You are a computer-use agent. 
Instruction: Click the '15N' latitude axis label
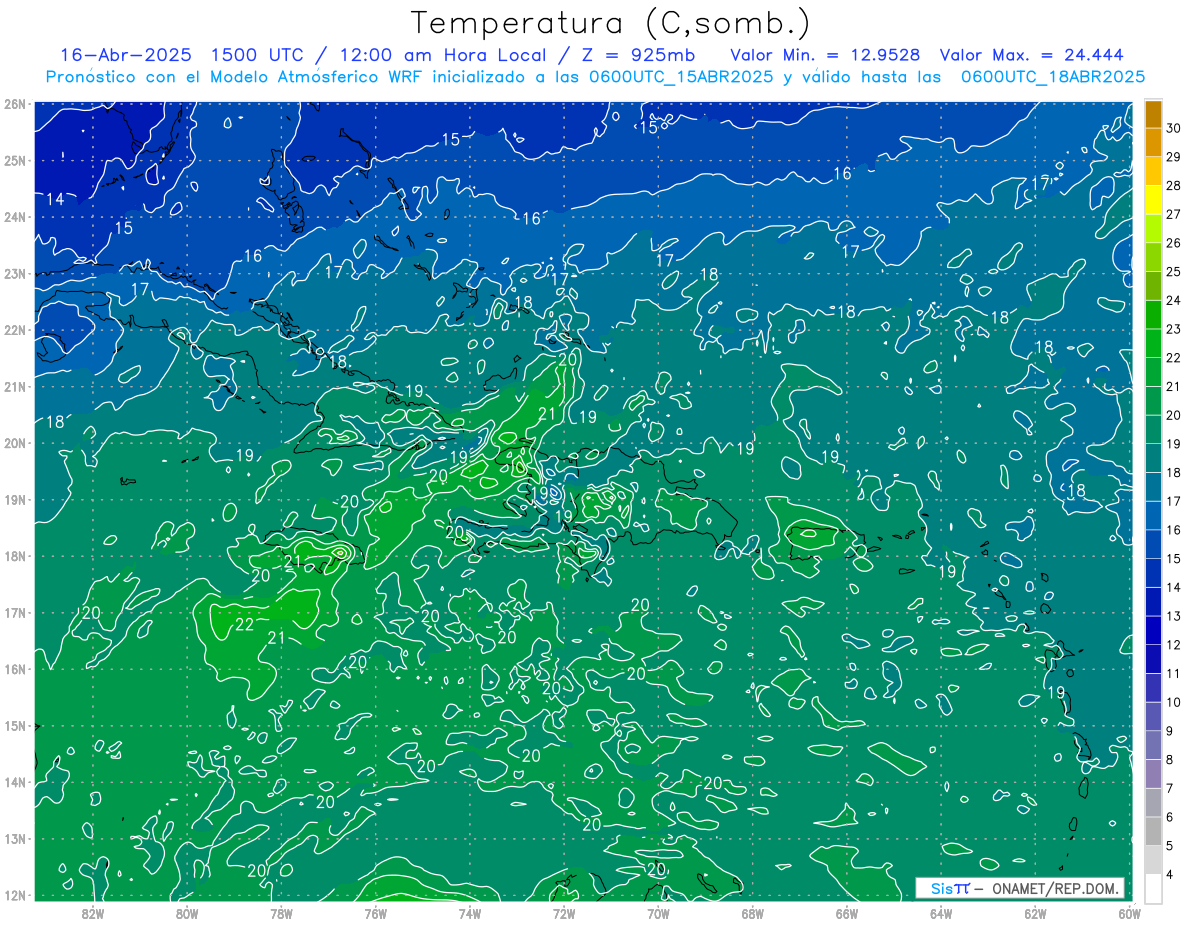coord(15,726)
